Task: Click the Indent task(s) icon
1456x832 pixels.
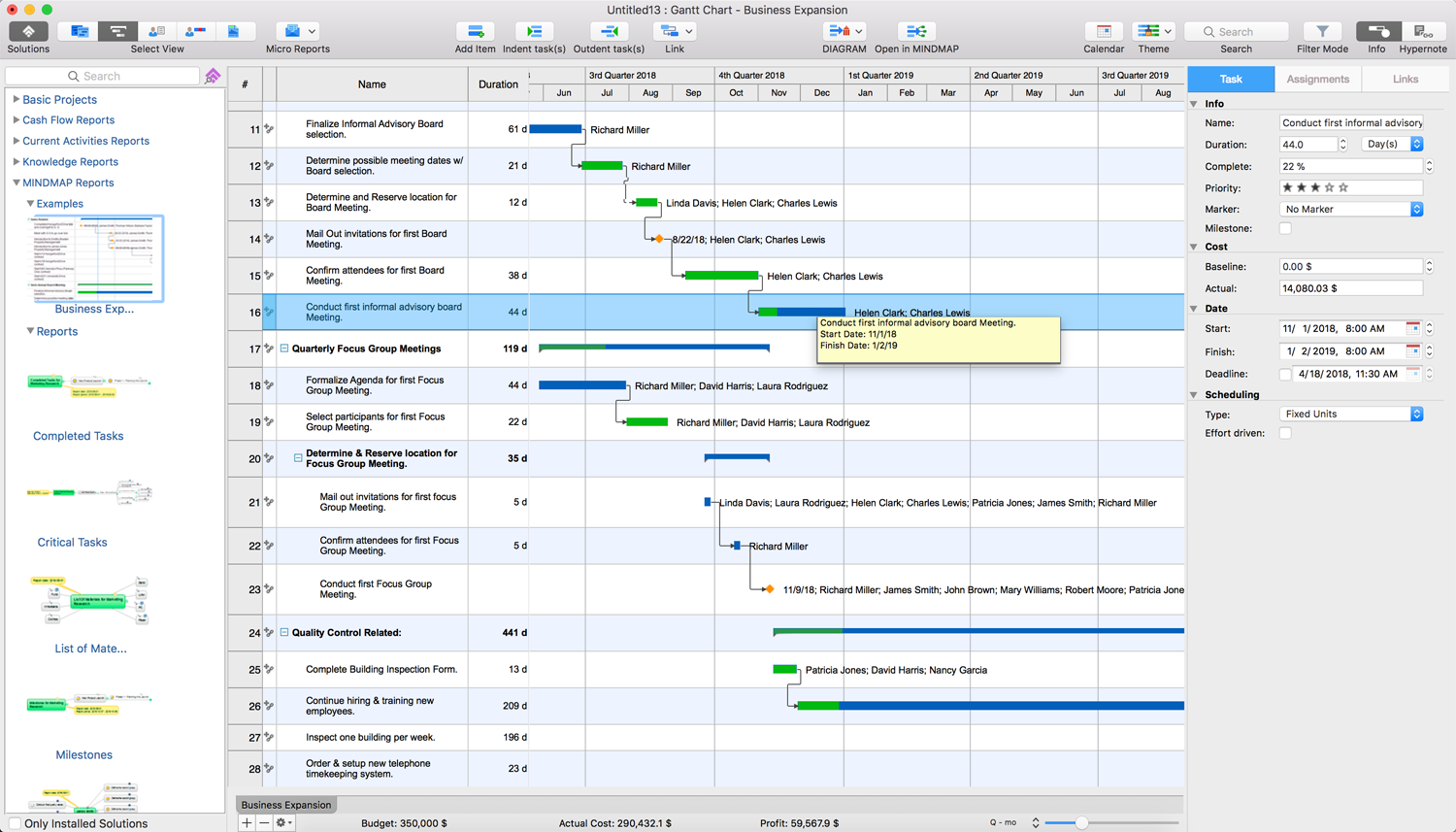Action: tap(533, 32)
